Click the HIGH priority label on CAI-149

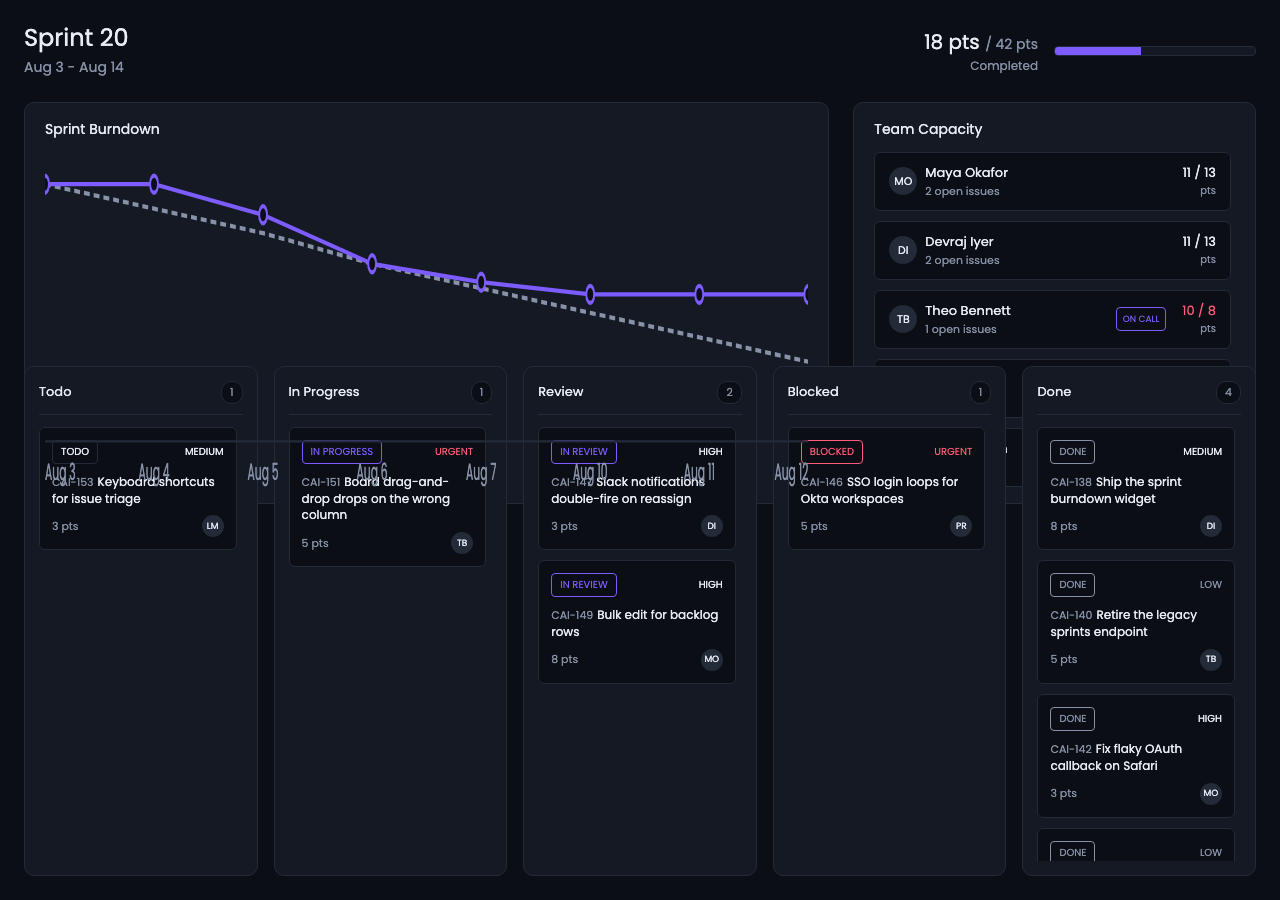(710, 585)
